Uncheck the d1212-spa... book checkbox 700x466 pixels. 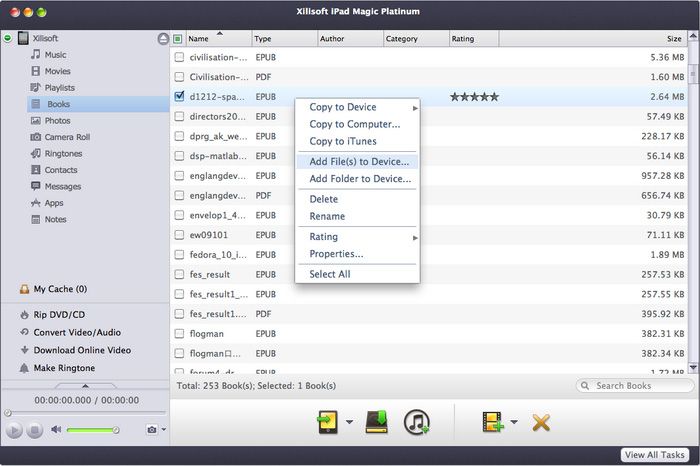[179, 96]
